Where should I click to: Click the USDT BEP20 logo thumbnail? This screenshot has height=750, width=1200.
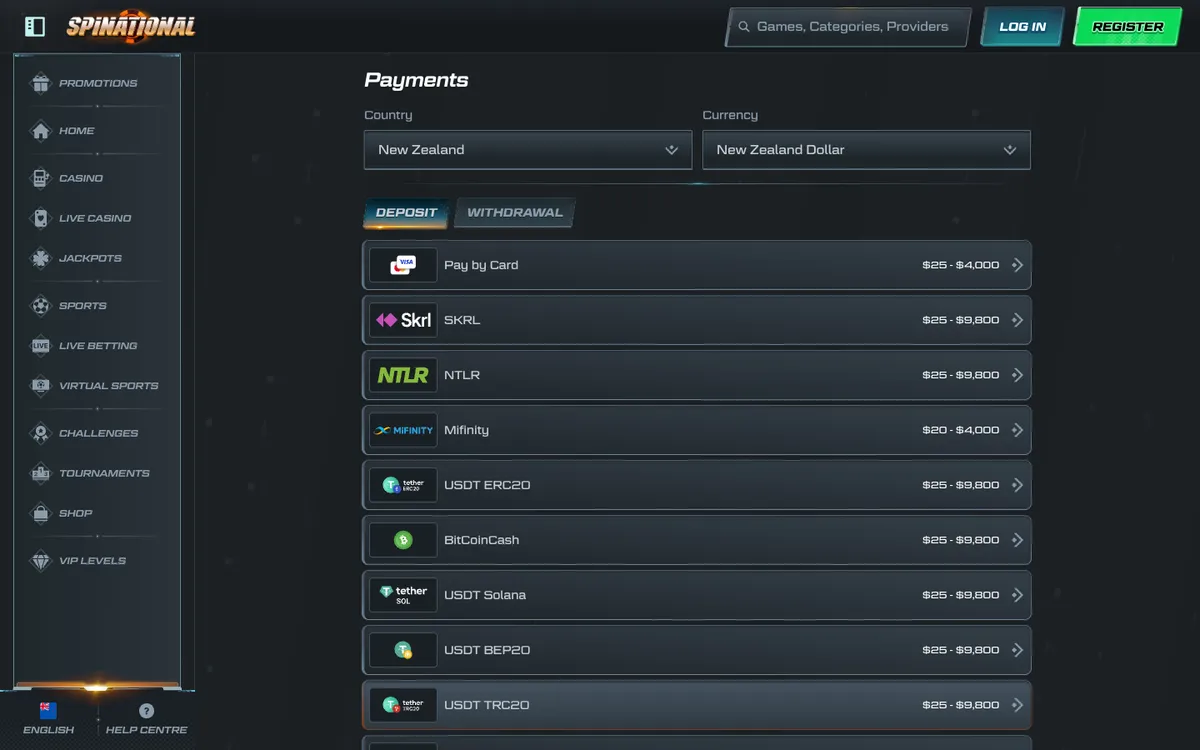tap(403, 650)
